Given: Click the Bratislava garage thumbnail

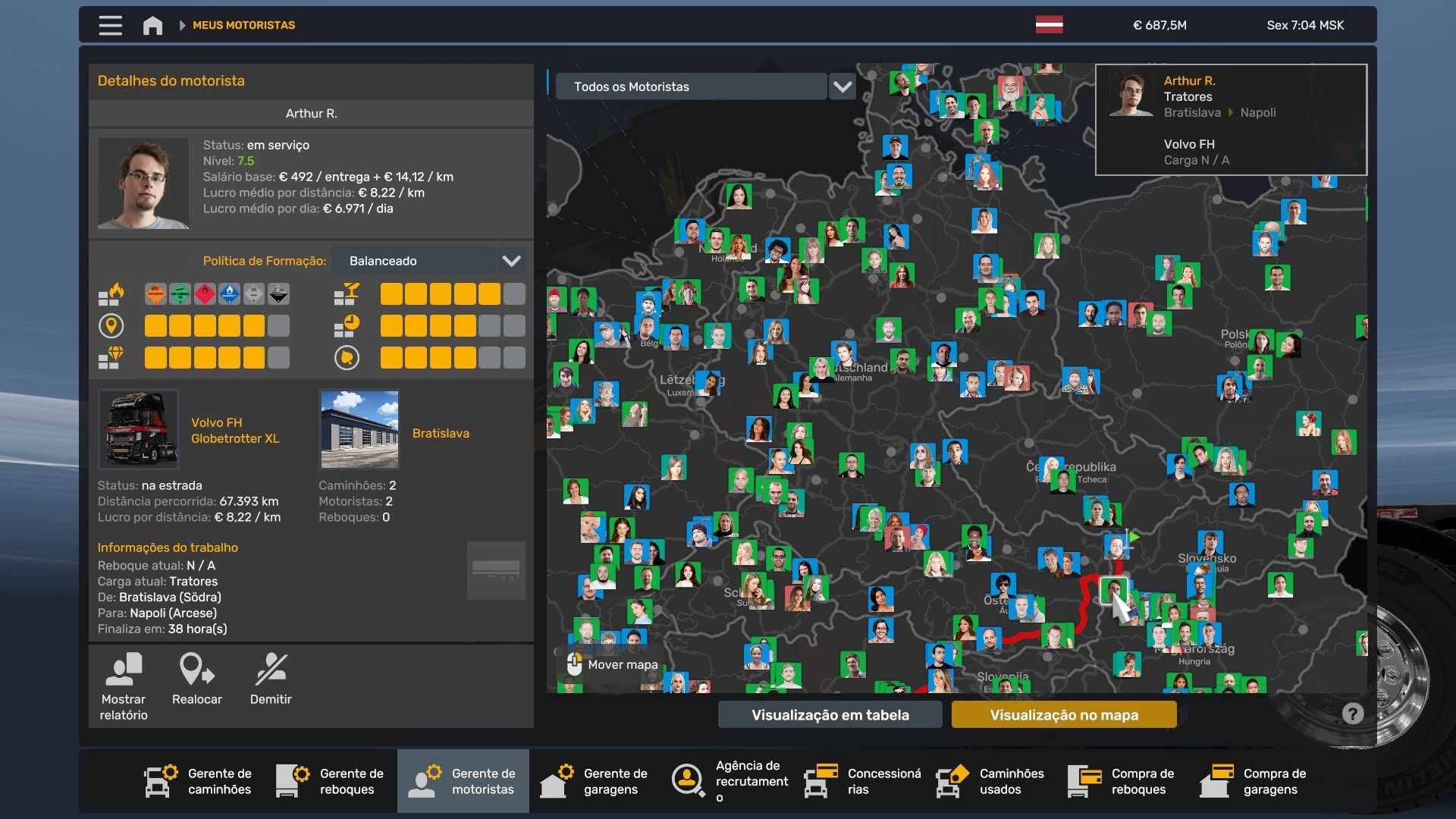Looking at the screenshot, I should (x=359, y=429).
